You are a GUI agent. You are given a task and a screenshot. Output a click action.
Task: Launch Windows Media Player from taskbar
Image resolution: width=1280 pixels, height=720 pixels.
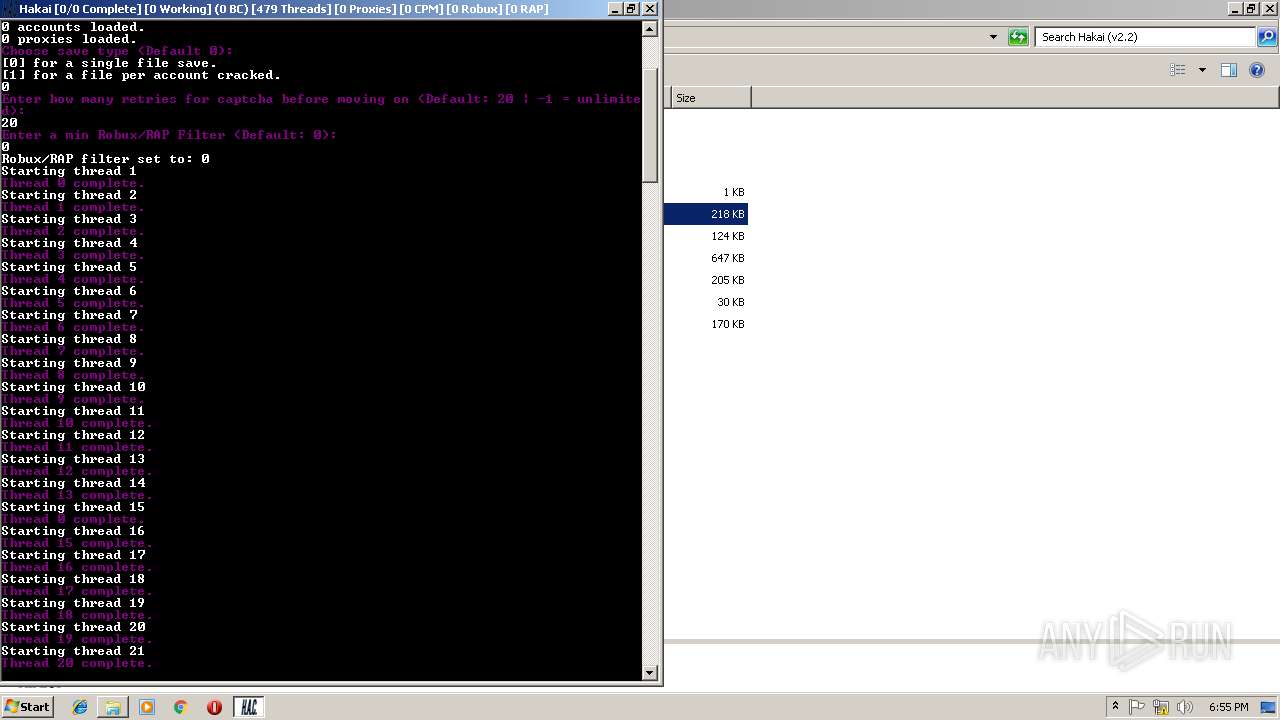[x=147, y=707]
